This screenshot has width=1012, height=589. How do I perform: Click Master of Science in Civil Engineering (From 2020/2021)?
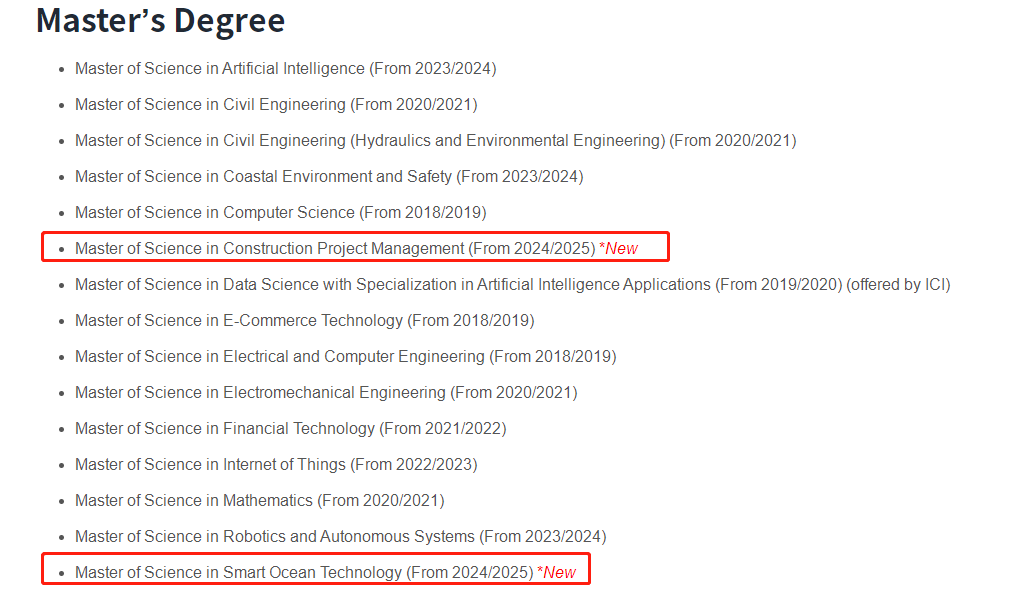210,105
